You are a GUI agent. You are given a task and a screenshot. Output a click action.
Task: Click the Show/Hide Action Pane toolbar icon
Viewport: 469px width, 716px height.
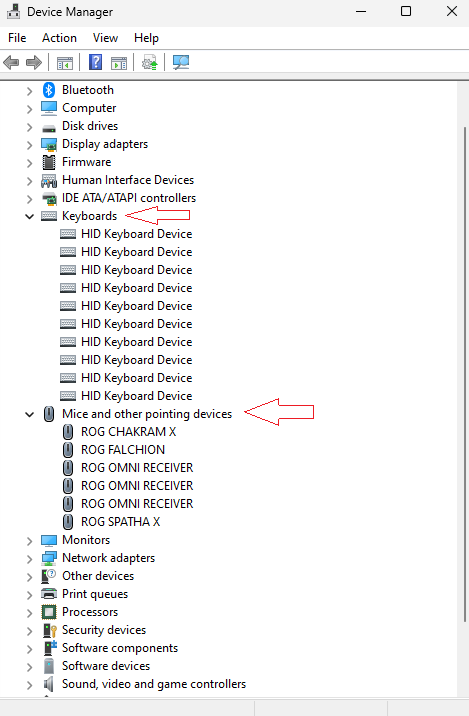pyautogui.click(x=119, y=63)
